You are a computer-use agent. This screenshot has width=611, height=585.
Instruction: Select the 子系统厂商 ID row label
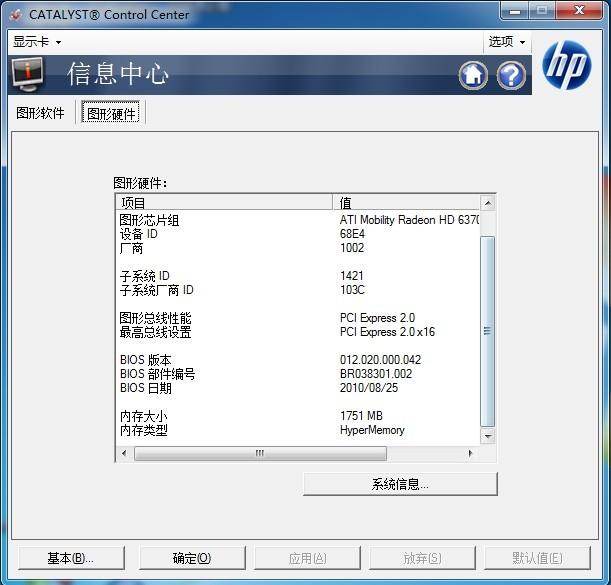(156, 290)
